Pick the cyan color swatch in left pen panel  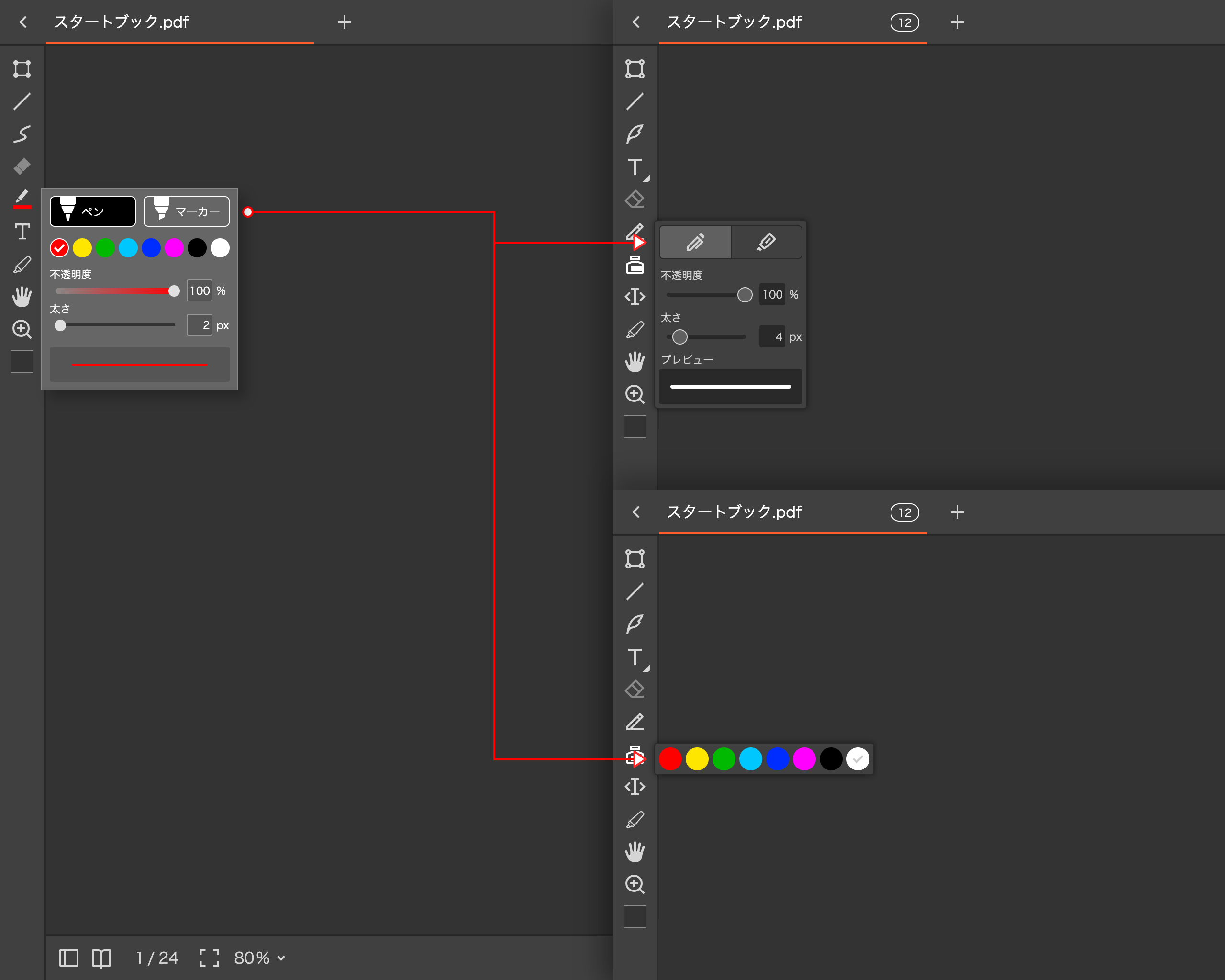pos(128,248)
